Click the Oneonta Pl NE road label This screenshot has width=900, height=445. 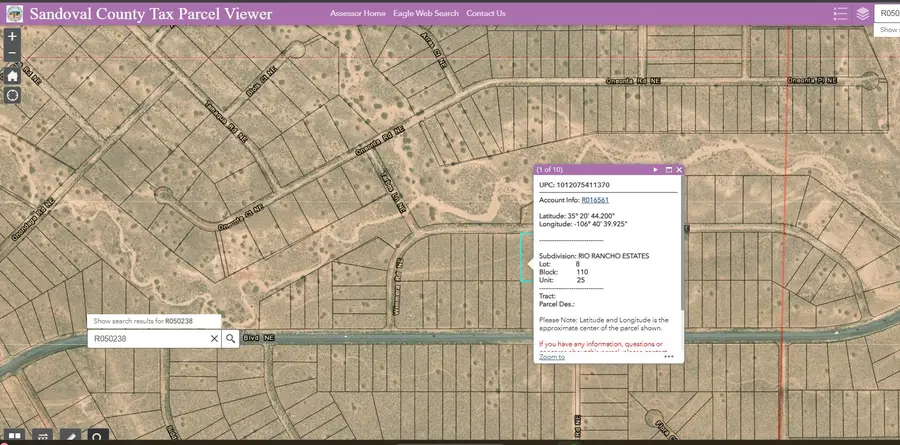click(x=812, y=80)
